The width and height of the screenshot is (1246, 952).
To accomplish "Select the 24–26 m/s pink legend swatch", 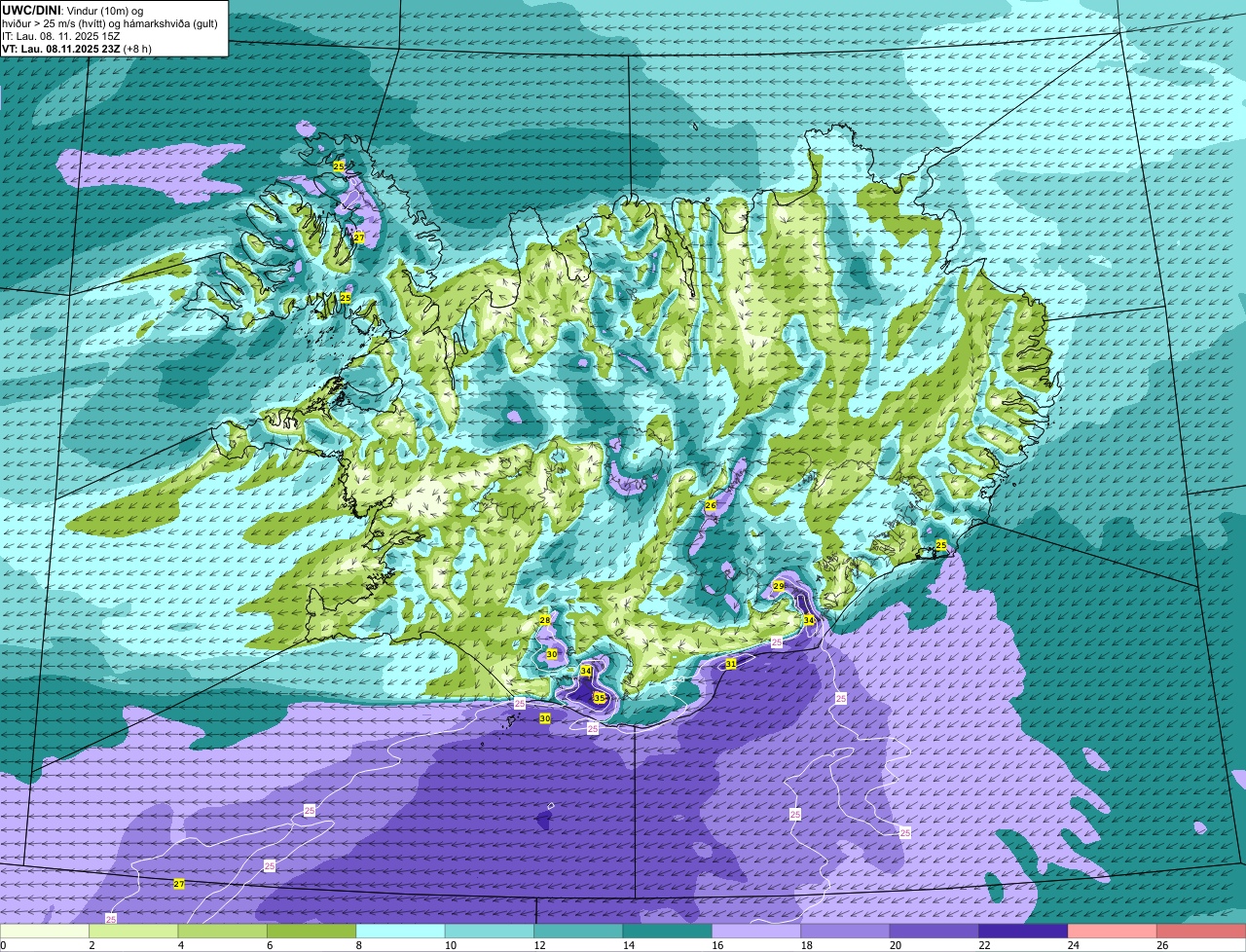I will [x=1113, y=932].
